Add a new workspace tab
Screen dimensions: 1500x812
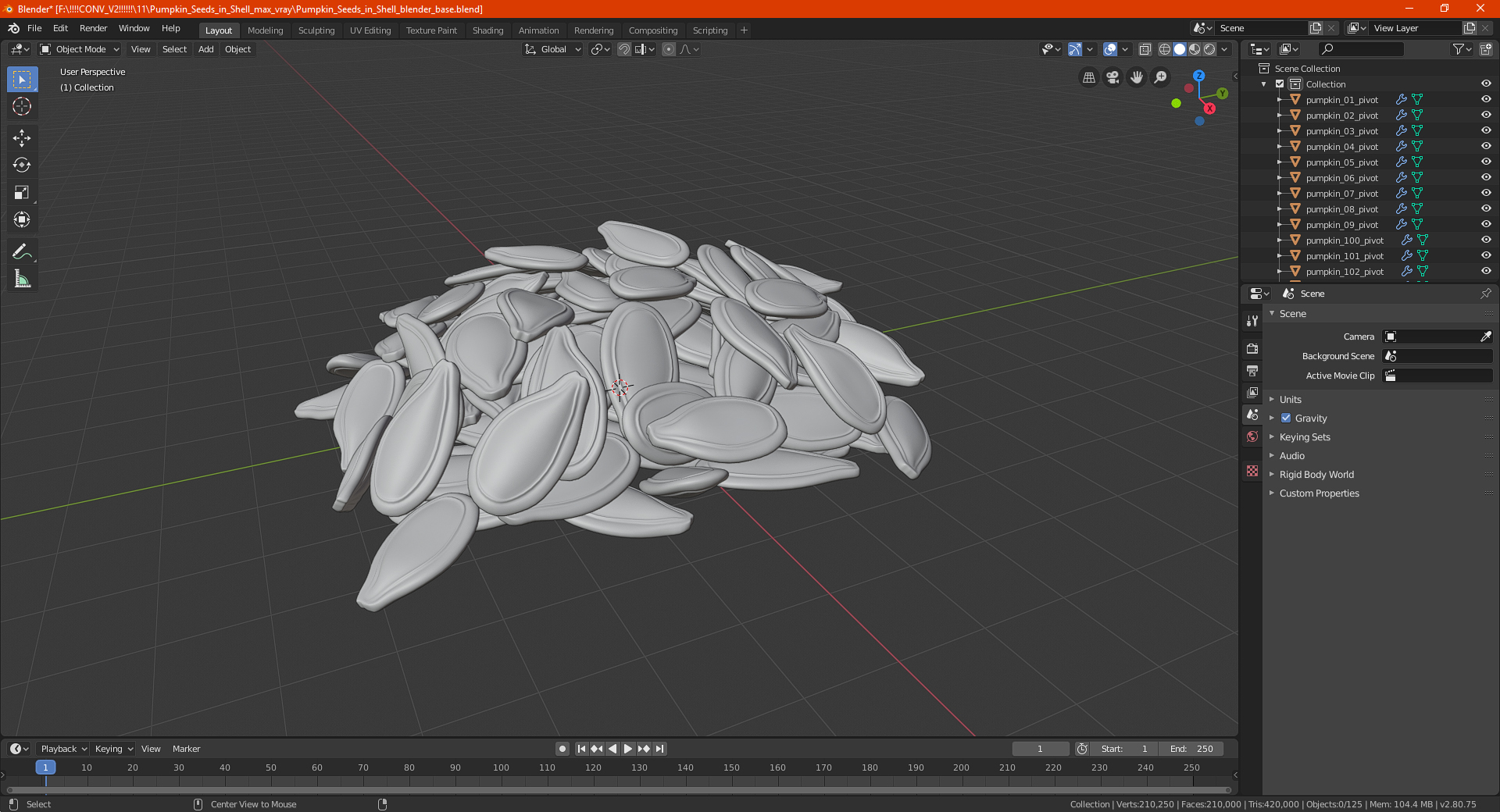point(744,30)
